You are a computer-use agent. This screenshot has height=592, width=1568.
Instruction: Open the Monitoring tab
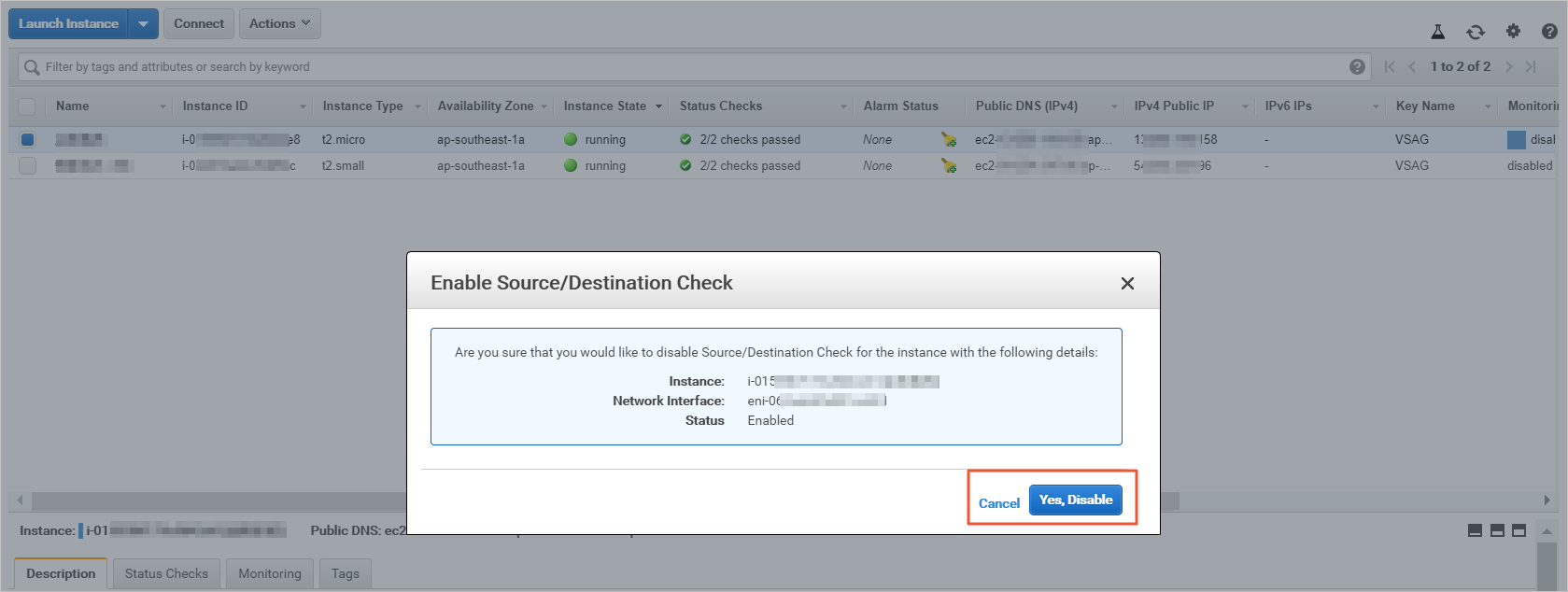(x=269, y=573)
